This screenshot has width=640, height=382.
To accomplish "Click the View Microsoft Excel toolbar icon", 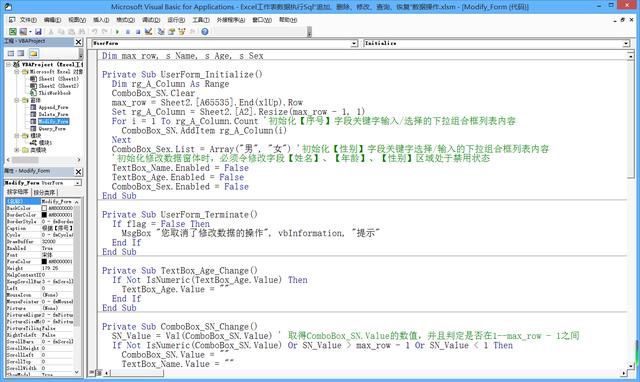I will [x=13, y=31].
